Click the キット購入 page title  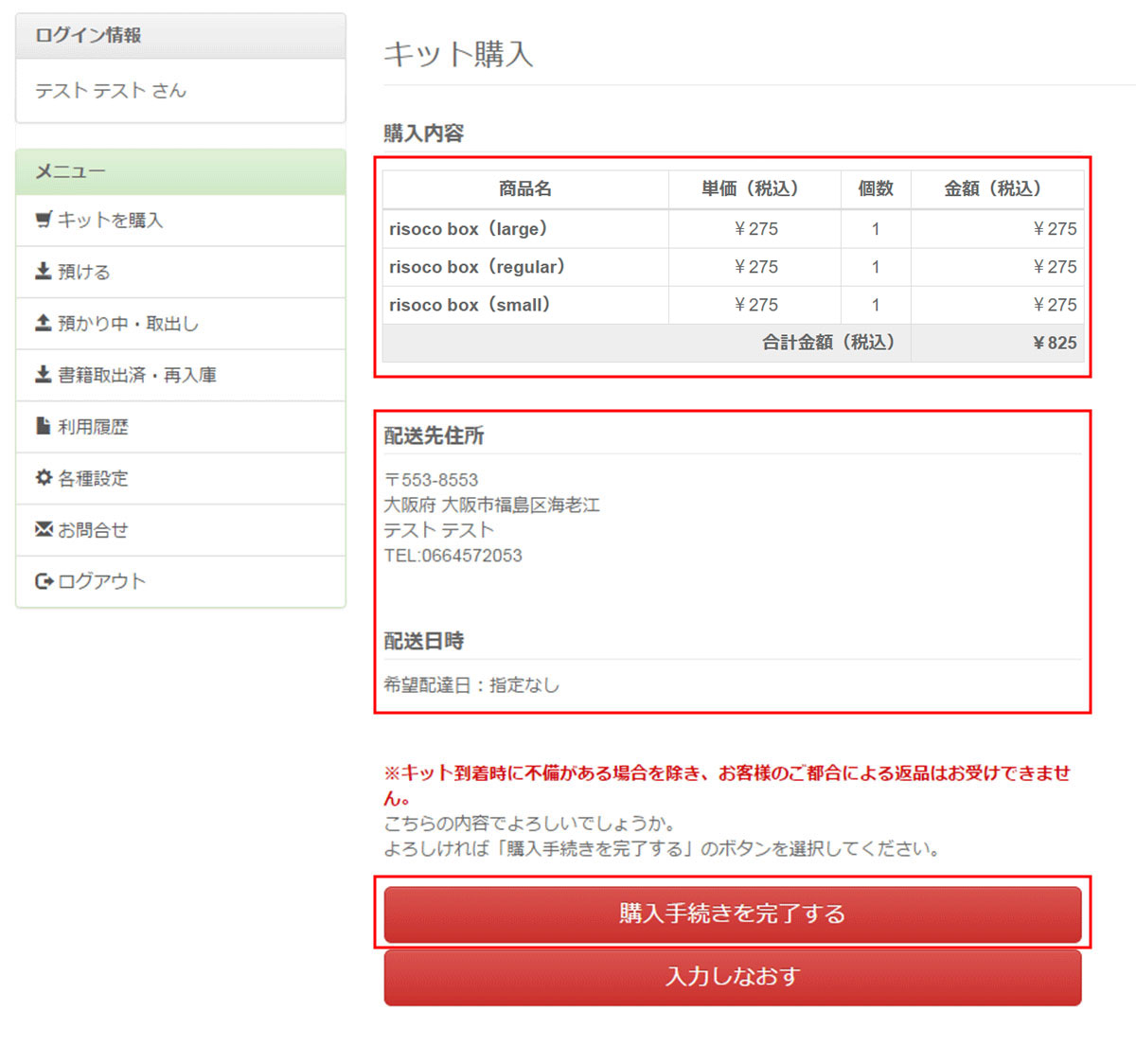[458, 54]
